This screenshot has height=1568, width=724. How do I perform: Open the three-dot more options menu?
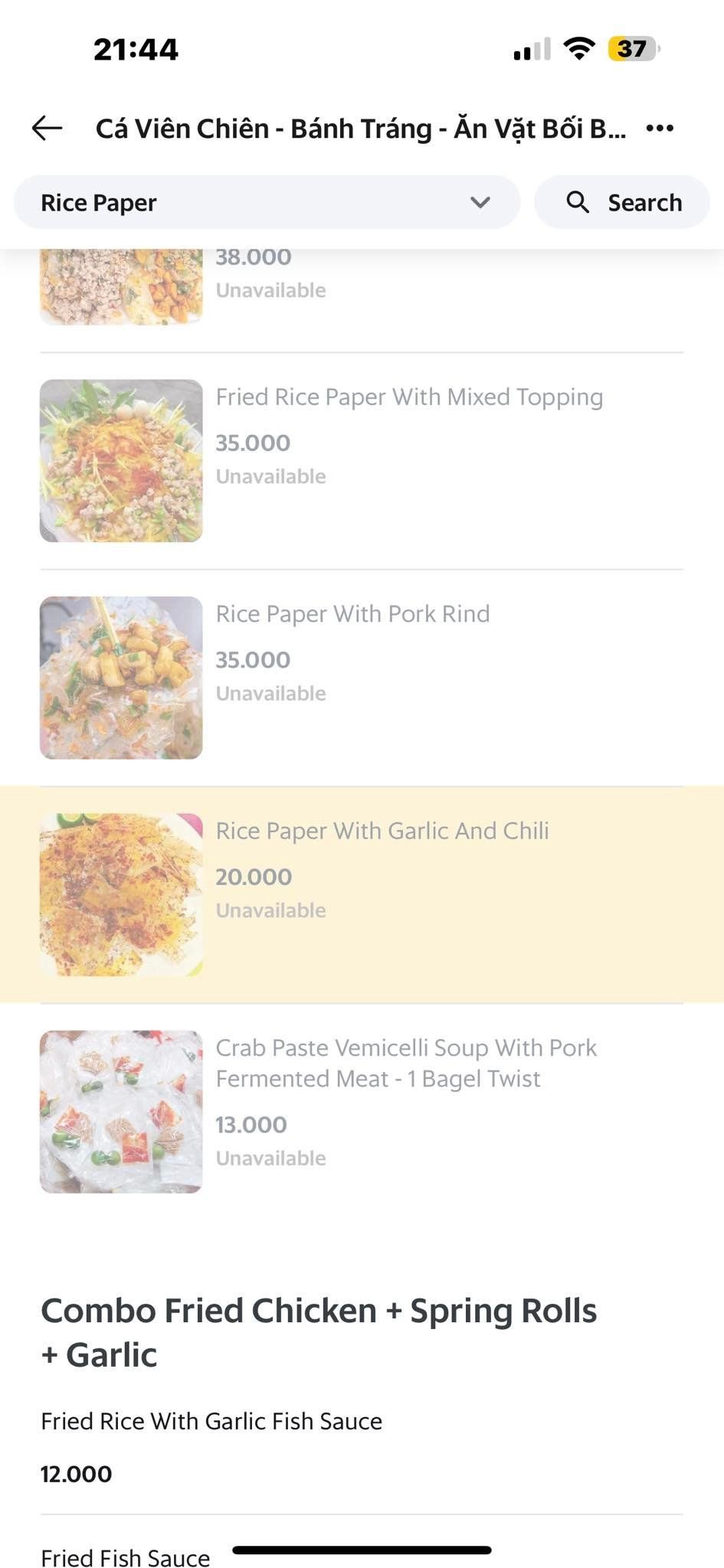(x=660, y=128)
